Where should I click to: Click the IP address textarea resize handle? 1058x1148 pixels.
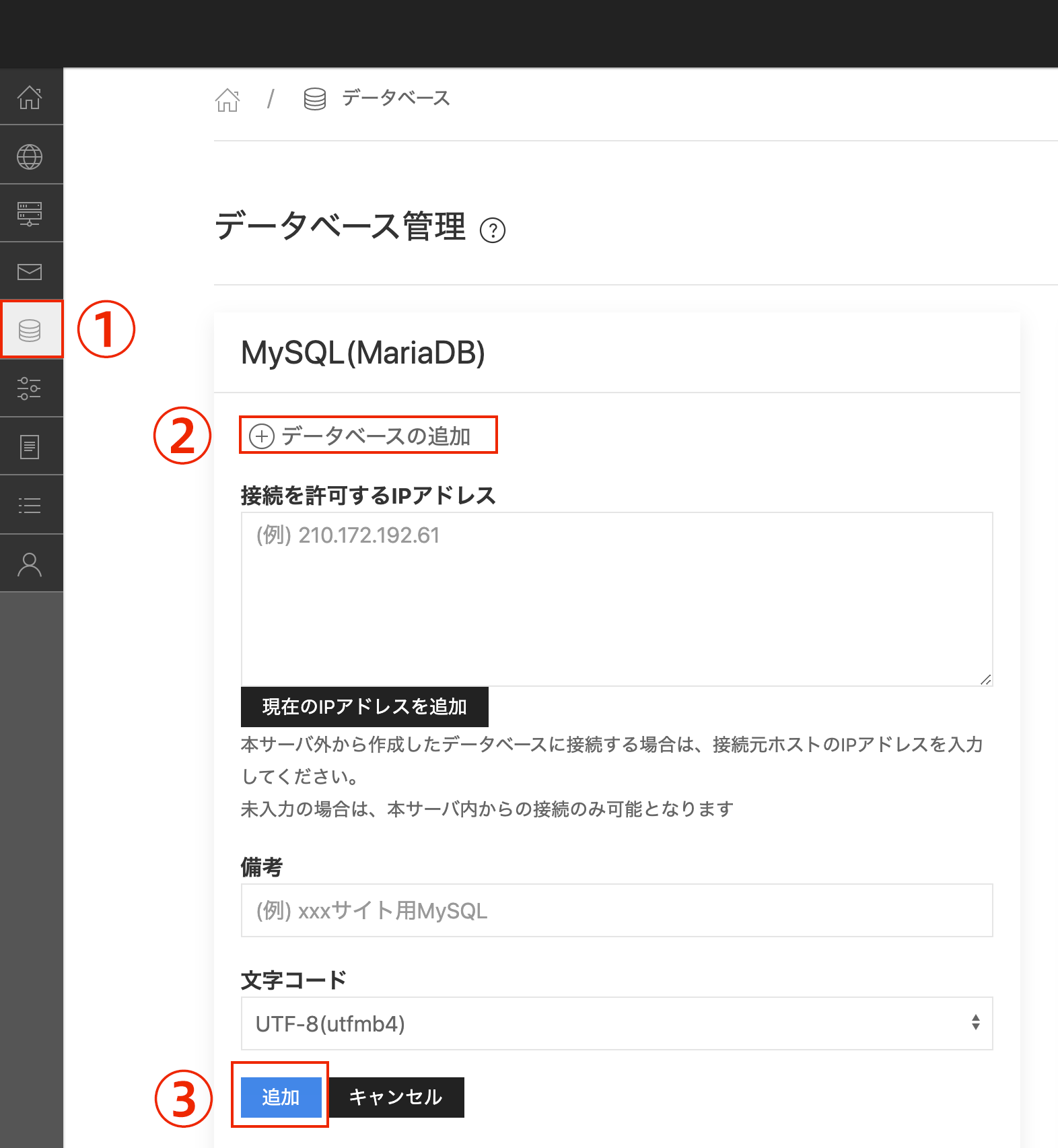coord(985,679)
